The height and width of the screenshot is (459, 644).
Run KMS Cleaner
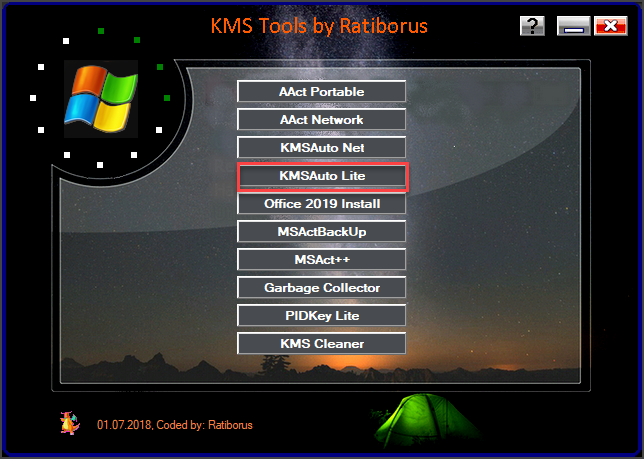(321, 344)
